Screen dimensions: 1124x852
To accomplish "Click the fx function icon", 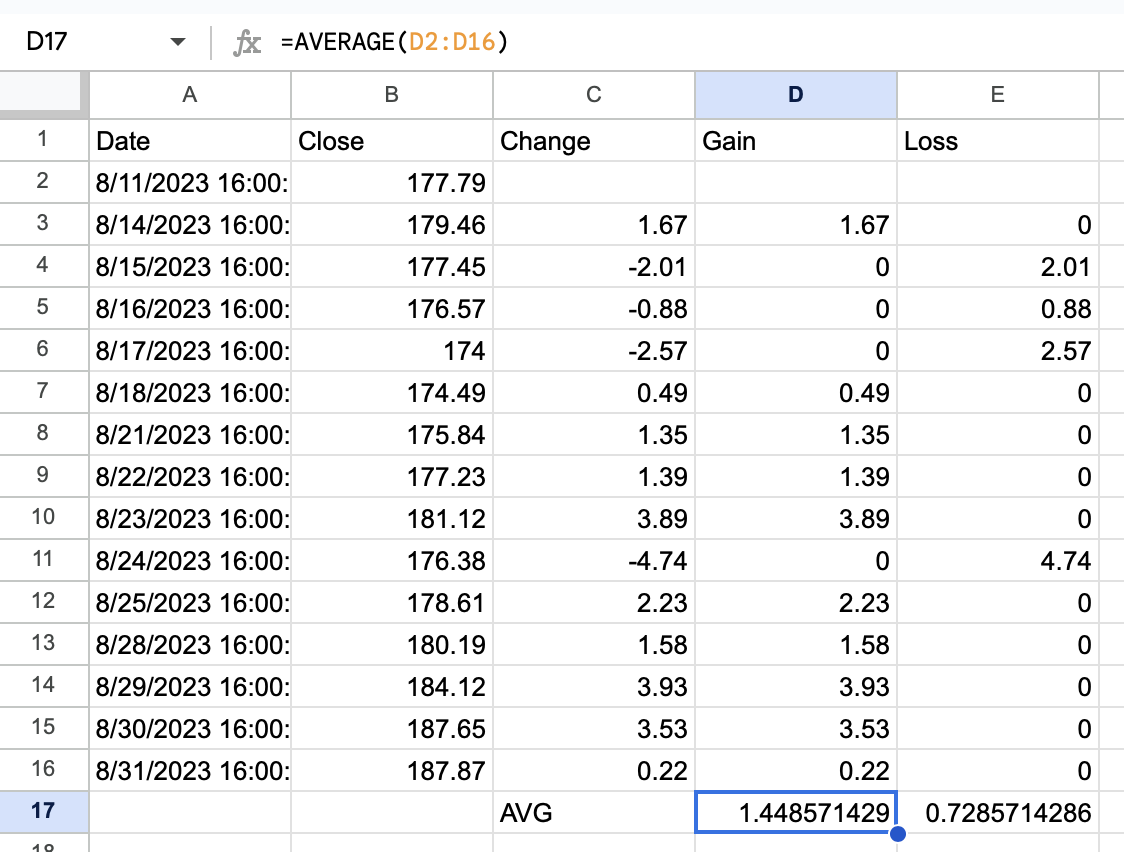I will tap(247, 42).
